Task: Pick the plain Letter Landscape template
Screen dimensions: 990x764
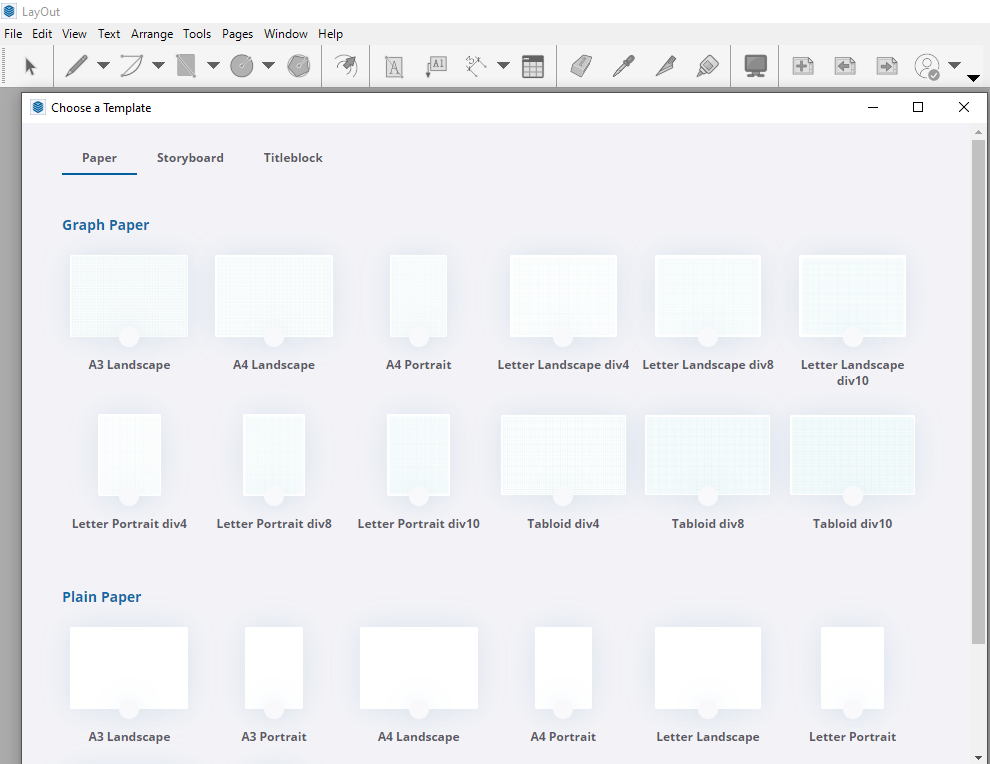Action: 707,668
